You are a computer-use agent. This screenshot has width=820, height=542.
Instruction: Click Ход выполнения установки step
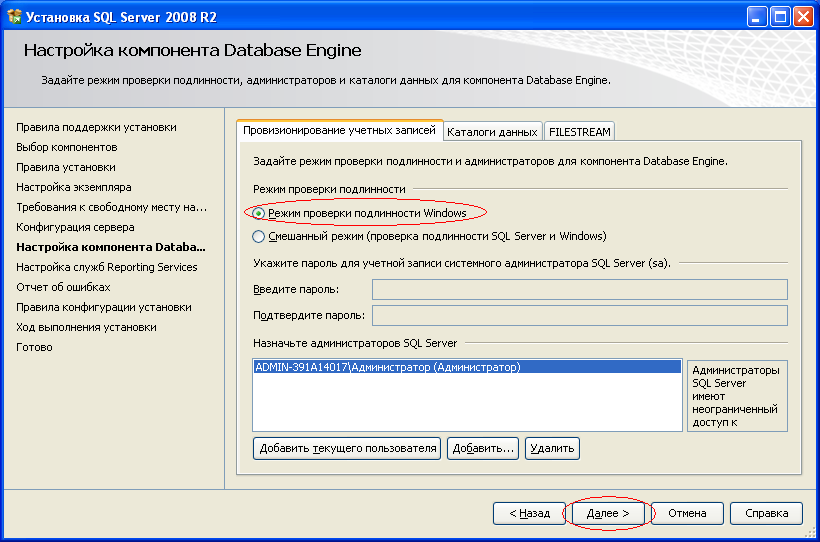click(x=86, y=328)
